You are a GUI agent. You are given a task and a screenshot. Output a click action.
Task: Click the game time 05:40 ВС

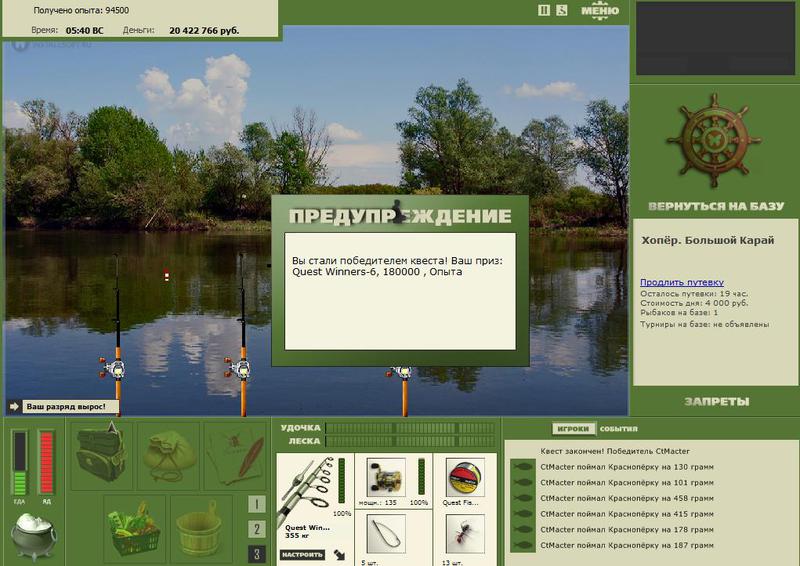pos(85,31)
